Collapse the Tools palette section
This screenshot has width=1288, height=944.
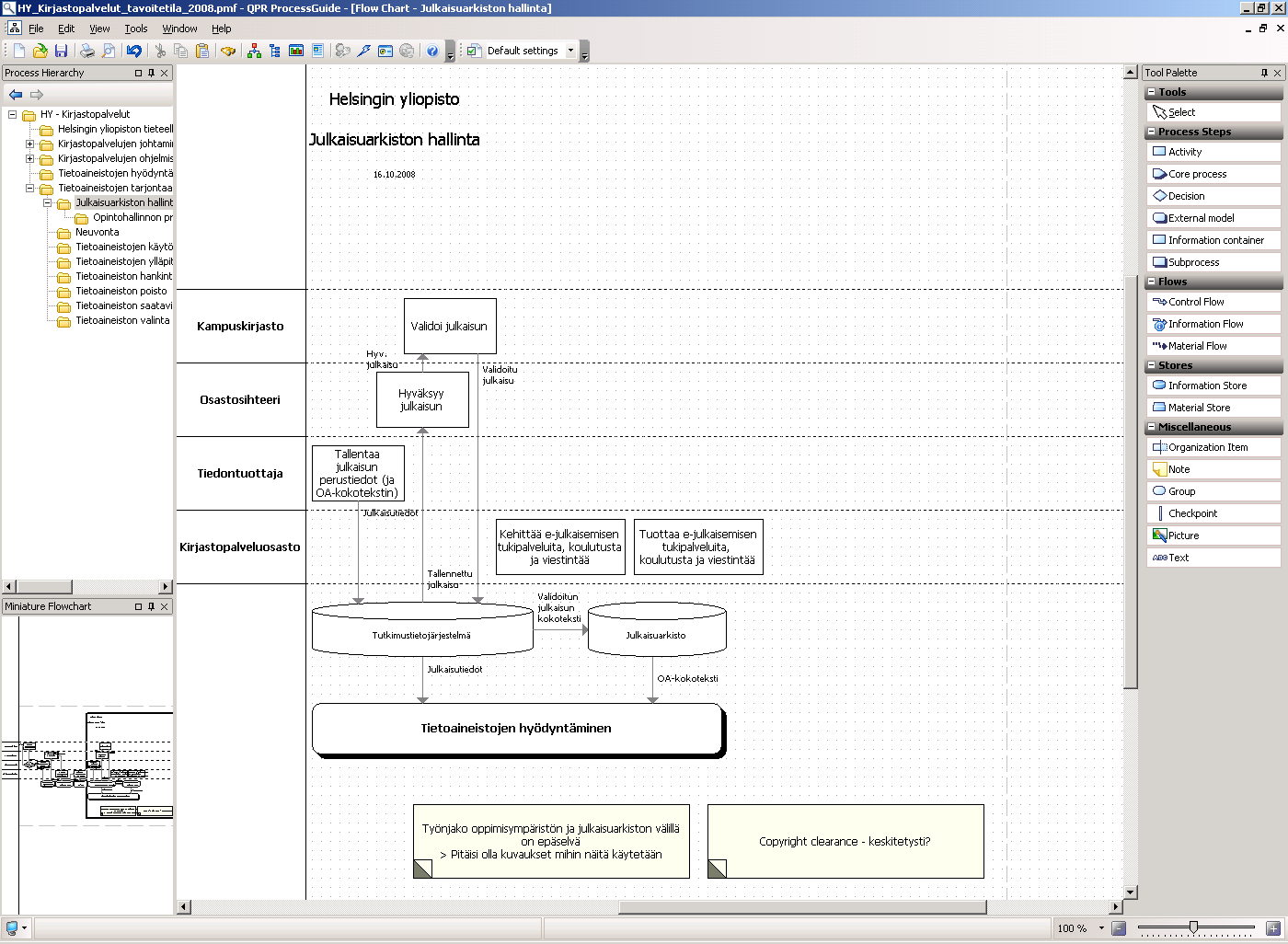coord(1151,92)
